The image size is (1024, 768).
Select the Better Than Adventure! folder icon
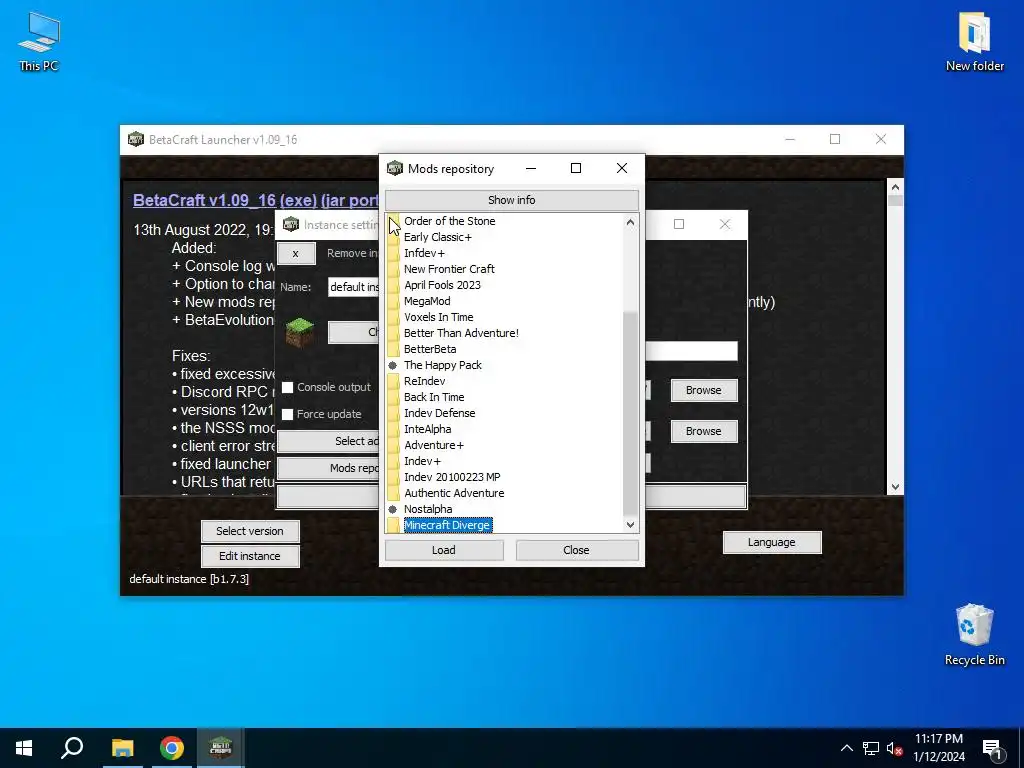(x=393, y=333)
